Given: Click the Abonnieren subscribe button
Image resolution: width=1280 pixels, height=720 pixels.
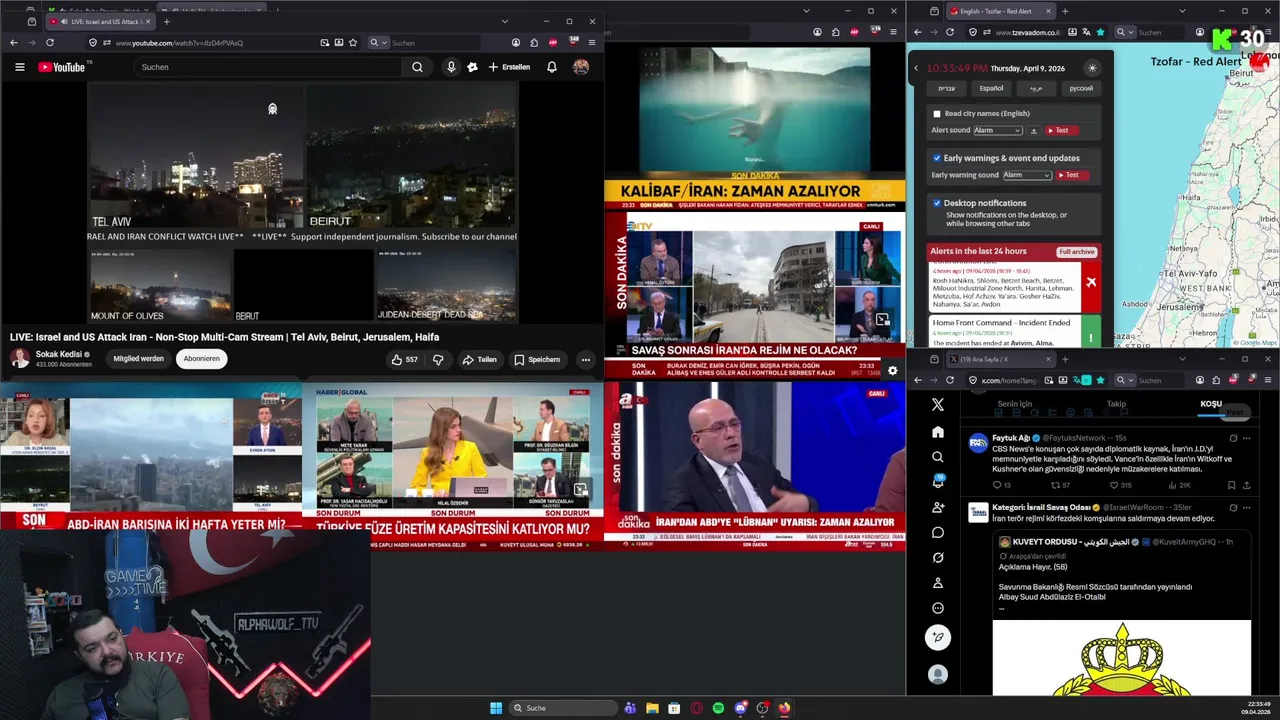Looking at the screenshot, I should click(x=201, y=359).
